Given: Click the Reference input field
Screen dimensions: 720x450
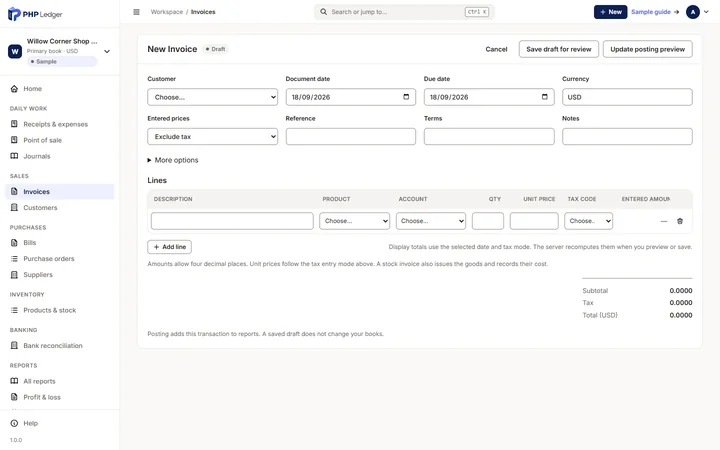Looking at the screenshot, I should coord(351,137).
